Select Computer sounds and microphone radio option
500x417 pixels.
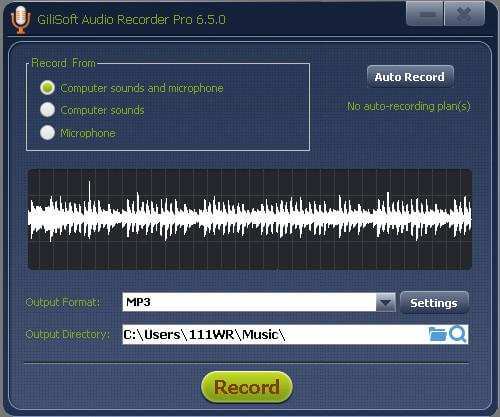[x=48, y=88]
